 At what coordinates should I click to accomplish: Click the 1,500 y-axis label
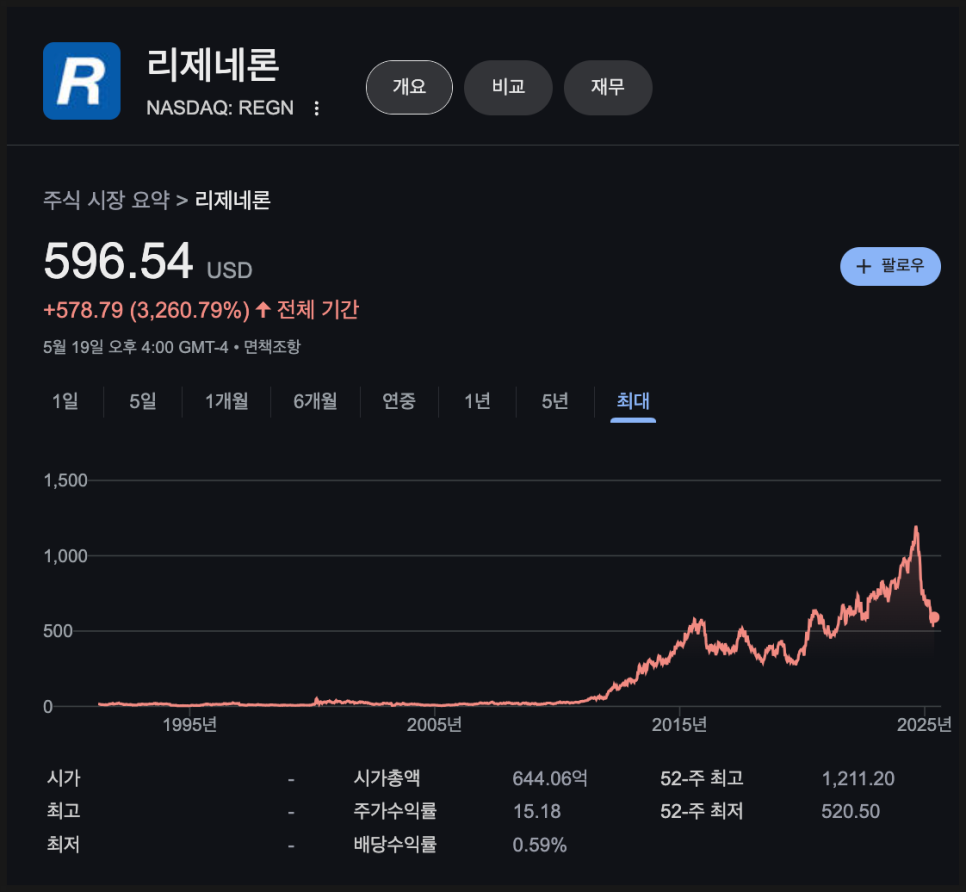(x=65, y=480)
